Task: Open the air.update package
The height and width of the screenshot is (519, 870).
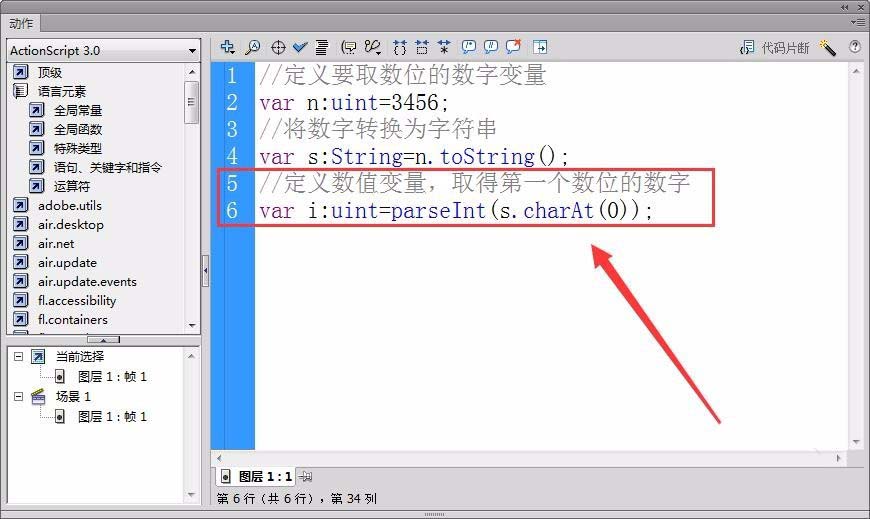Action: point(67,263)
